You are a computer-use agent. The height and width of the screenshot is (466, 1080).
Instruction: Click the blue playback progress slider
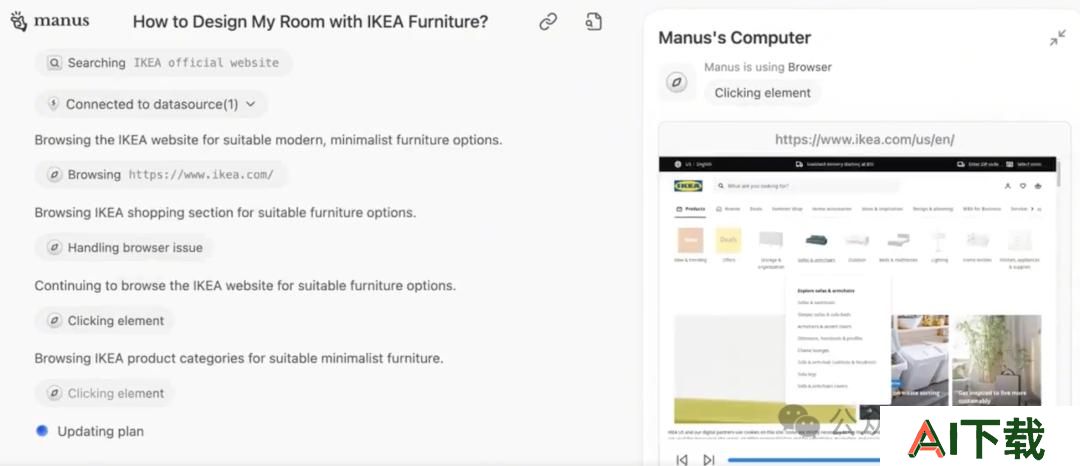(803, 459)
